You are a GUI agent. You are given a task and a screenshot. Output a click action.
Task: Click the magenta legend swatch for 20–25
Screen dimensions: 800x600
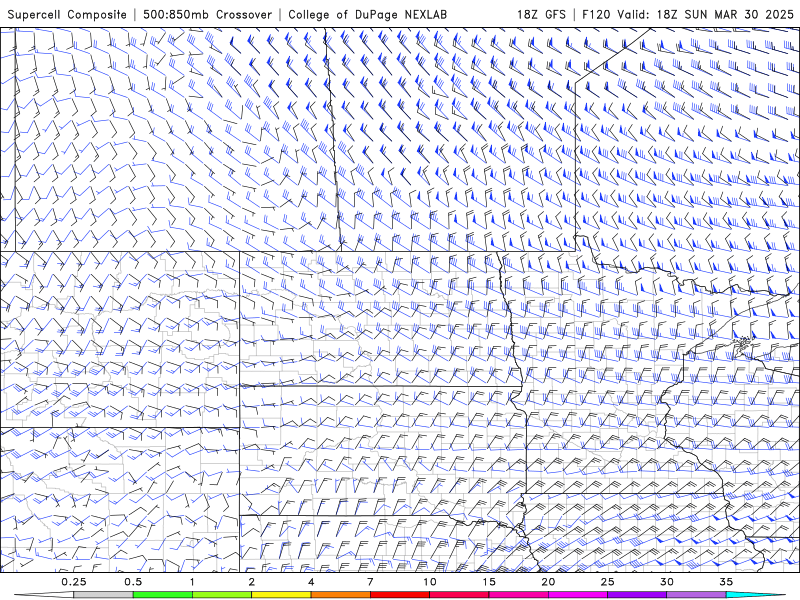pos(578,595)
